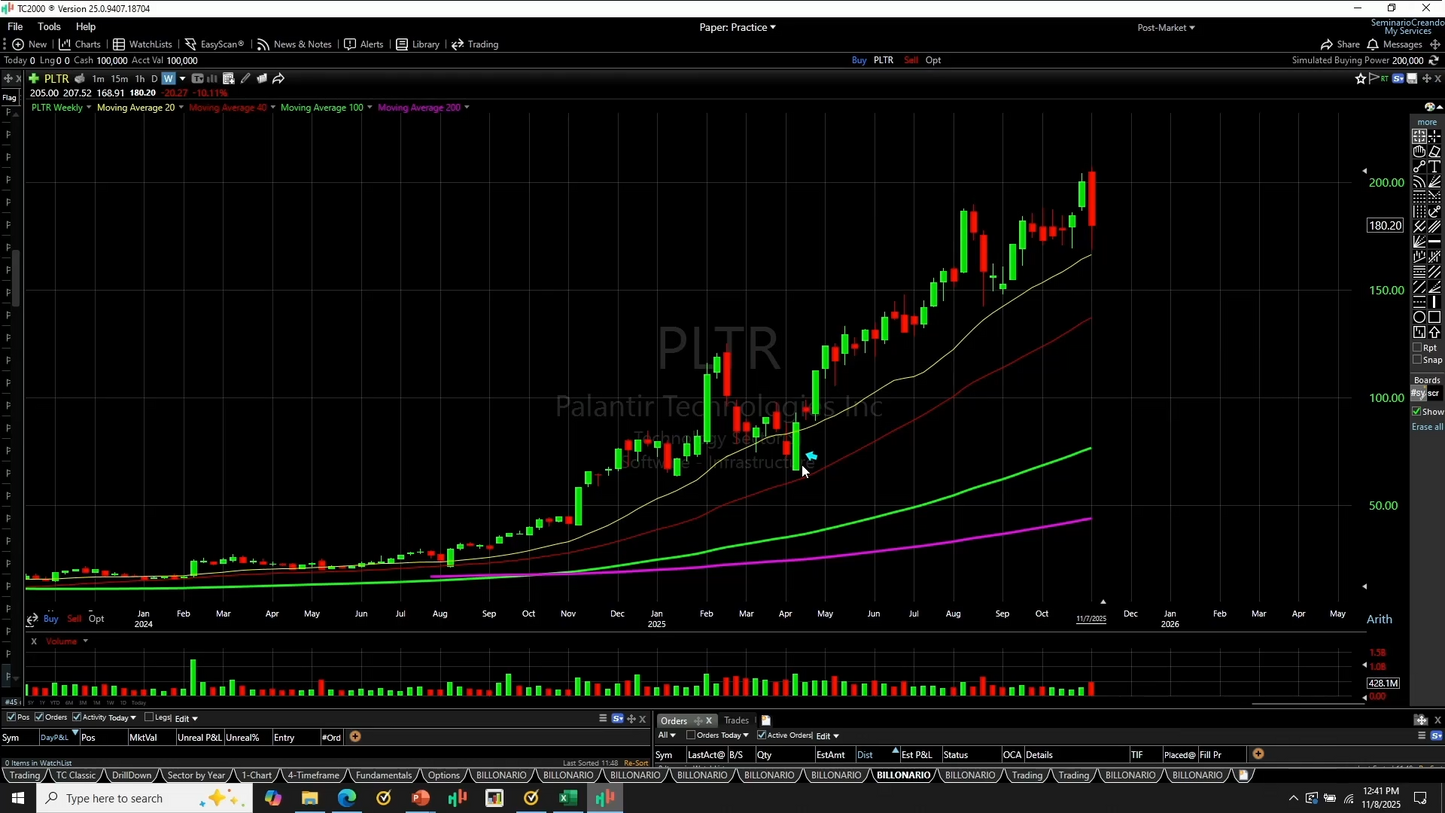This screenshot has width=1445, height=813.
Task: Toggle the Snap checkbox
Action: coord(1417,360)
